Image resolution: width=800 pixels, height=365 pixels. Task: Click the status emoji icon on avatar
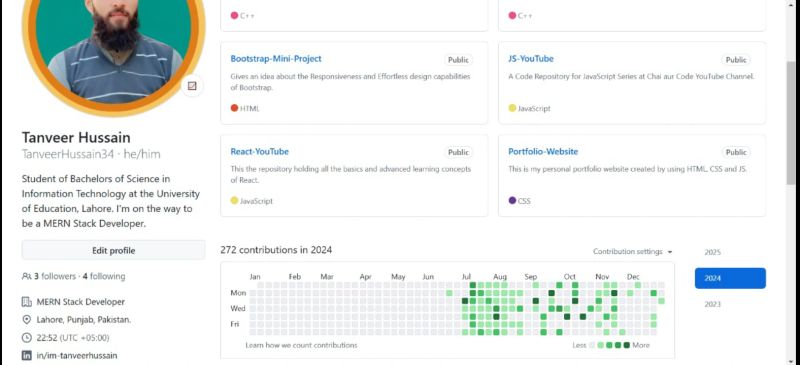point(192,86)
